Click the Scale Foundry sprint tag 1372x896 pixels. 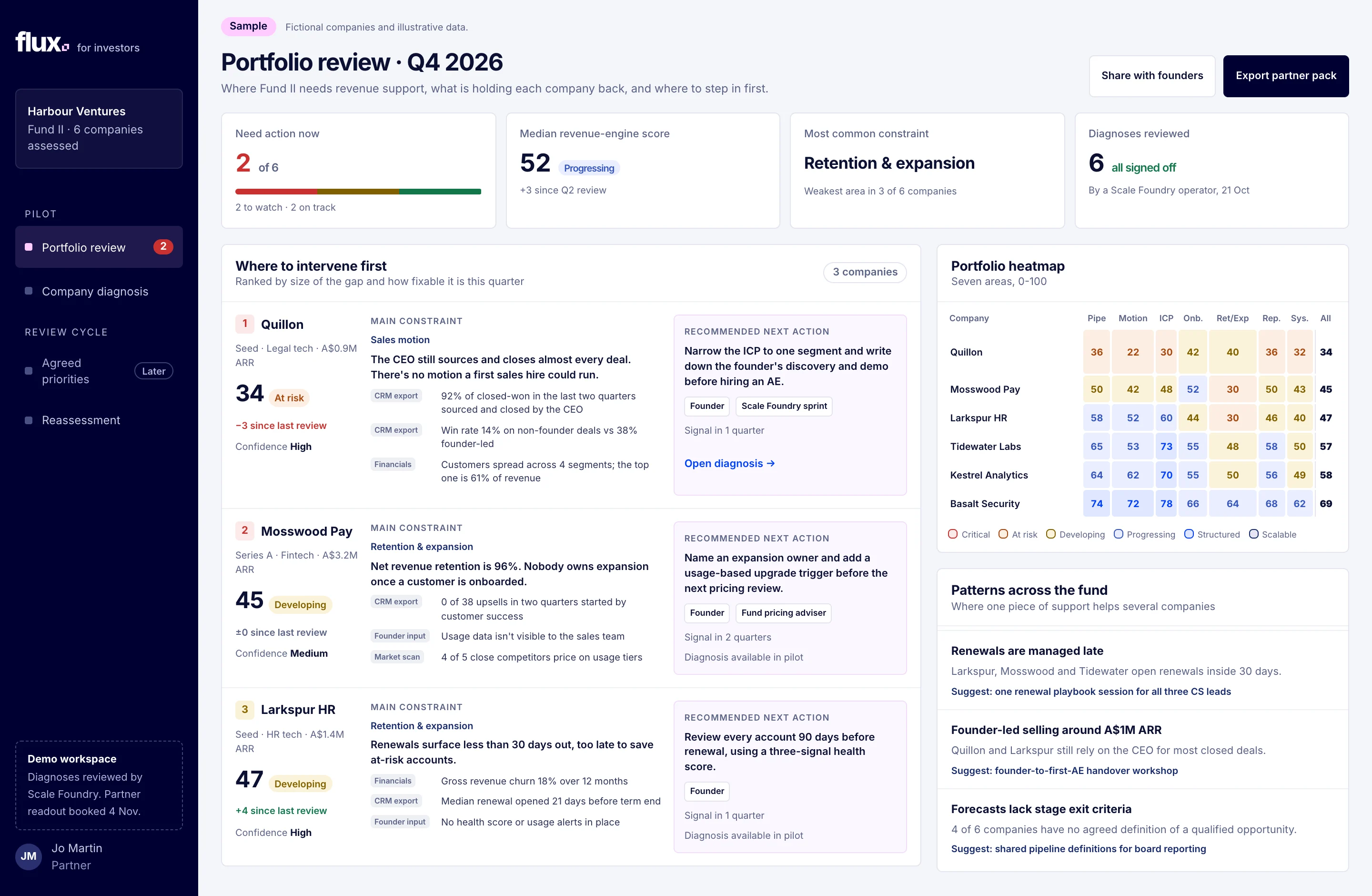[784, 406]
